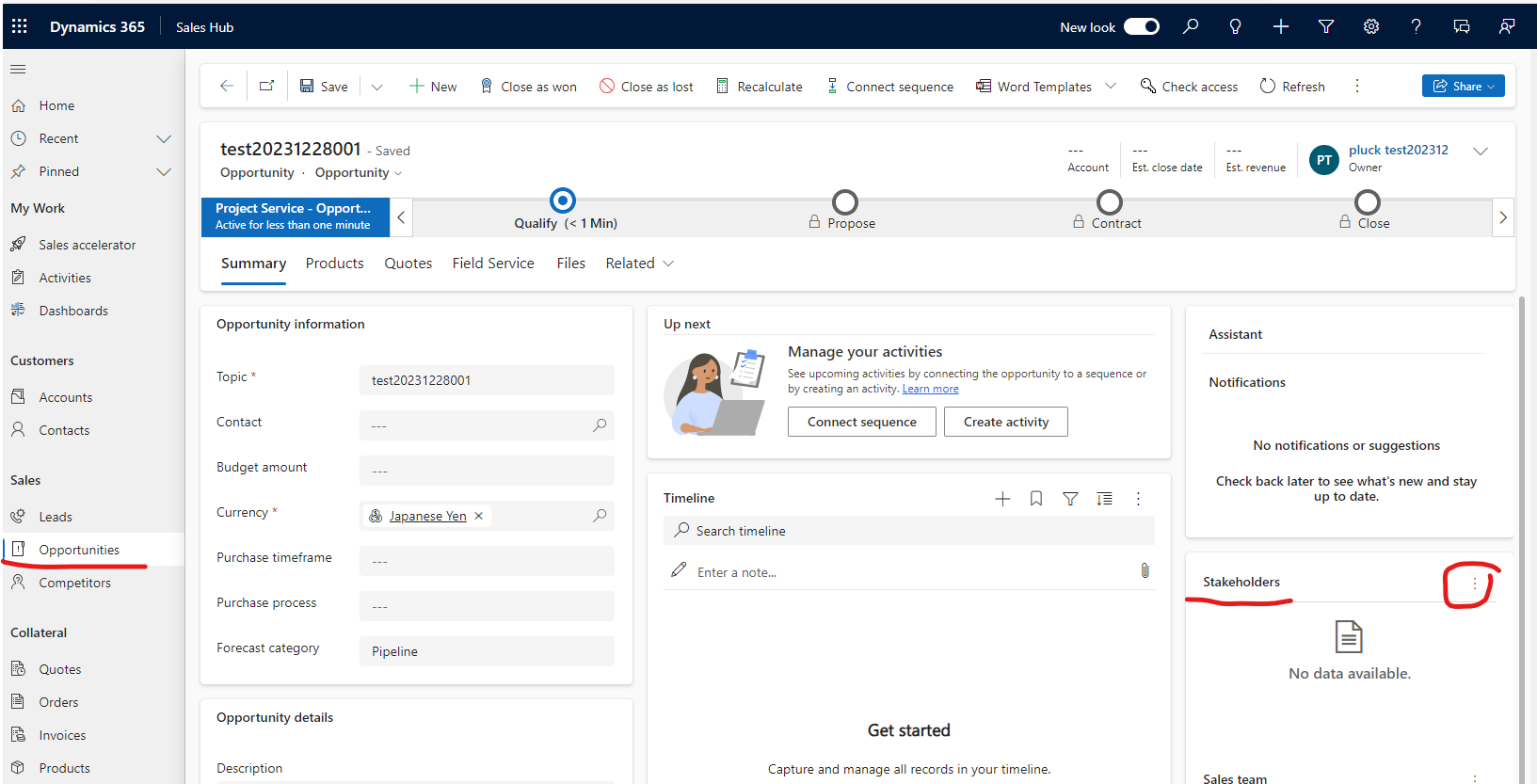Click the Connect sequence button in Up next
Screen dimensions: 1537x784
pyautogui.click(x=862, y=422)
